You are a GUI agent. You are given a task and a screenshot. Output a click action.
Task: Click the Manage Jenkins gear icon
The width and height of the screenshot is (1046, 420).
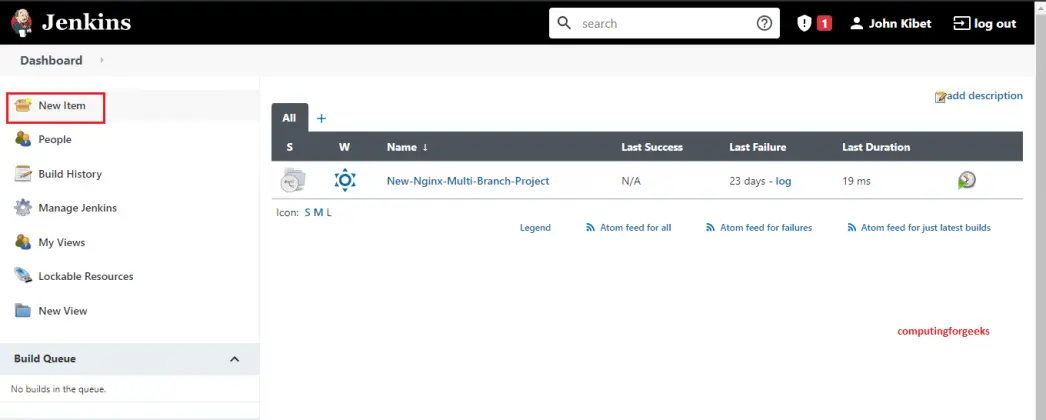pyautogui.click(x=23, y=208)
